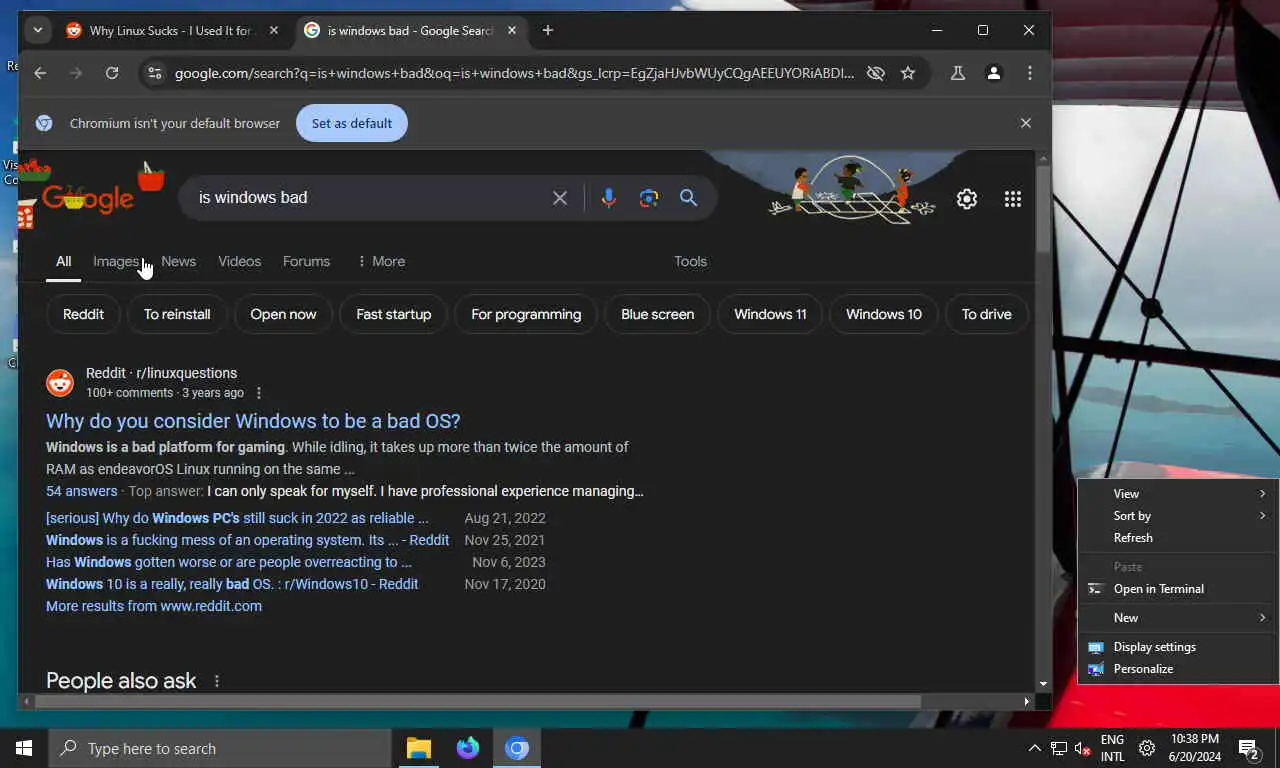The image size is (1280, 768).
Task: Apply the Windows 10 chip
Action: (x=884, y=314)
